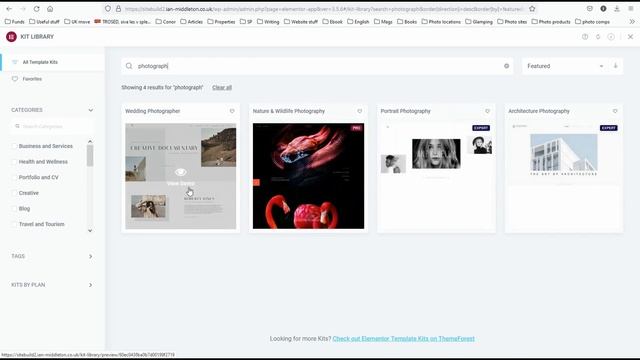Check the Blog category
Viewport: 640px width, 360px height.
[x=14, y=209]
